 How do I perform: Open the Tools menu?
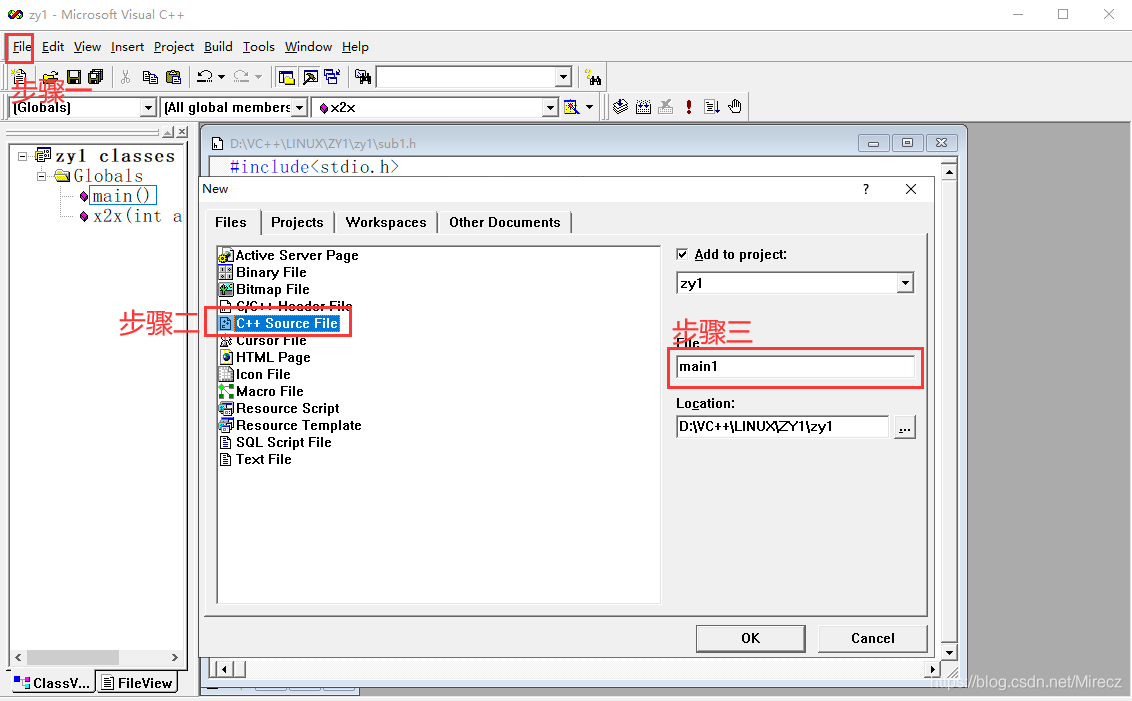click(x=258, y=46)
